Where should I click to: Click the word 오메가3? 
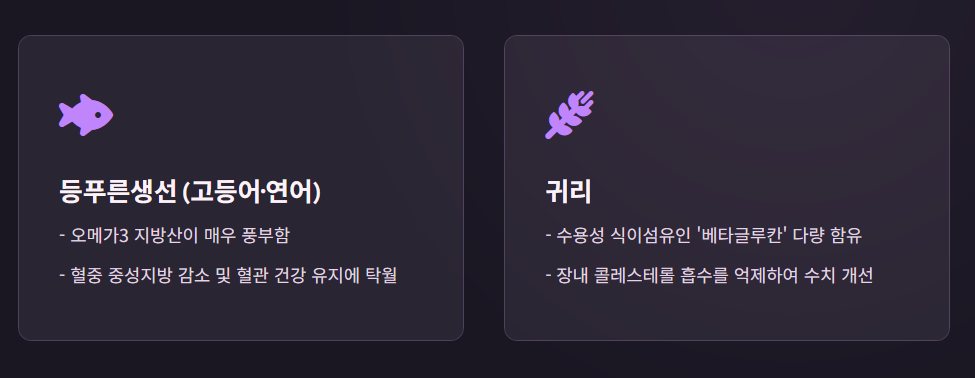click(99, 236)
